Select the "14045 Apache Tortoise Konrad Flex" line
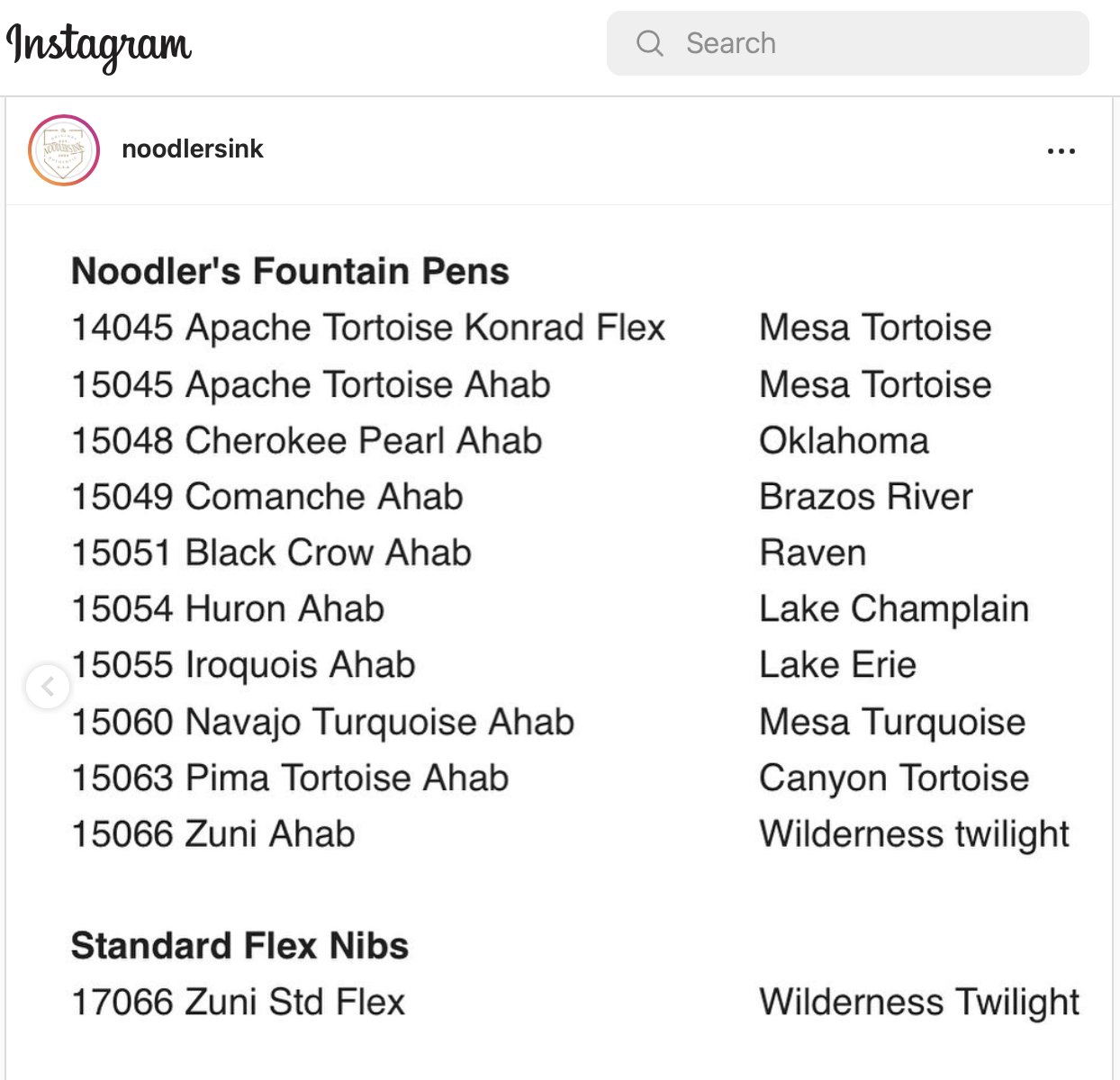 pos(368,328)
